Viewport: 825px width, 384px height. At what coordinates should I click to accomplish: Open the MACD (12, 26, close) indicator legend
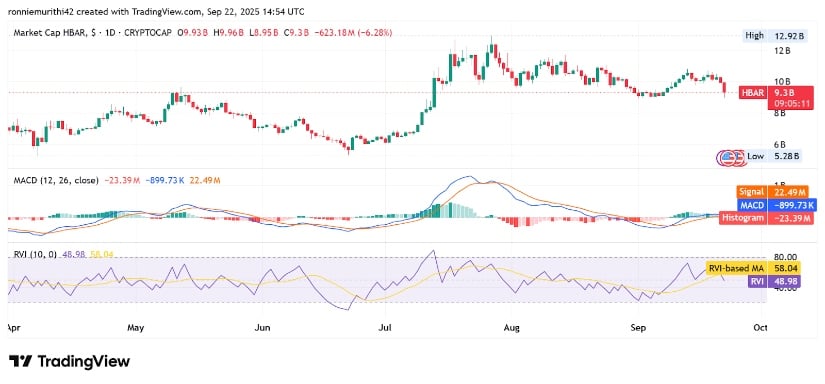[55, 180]
